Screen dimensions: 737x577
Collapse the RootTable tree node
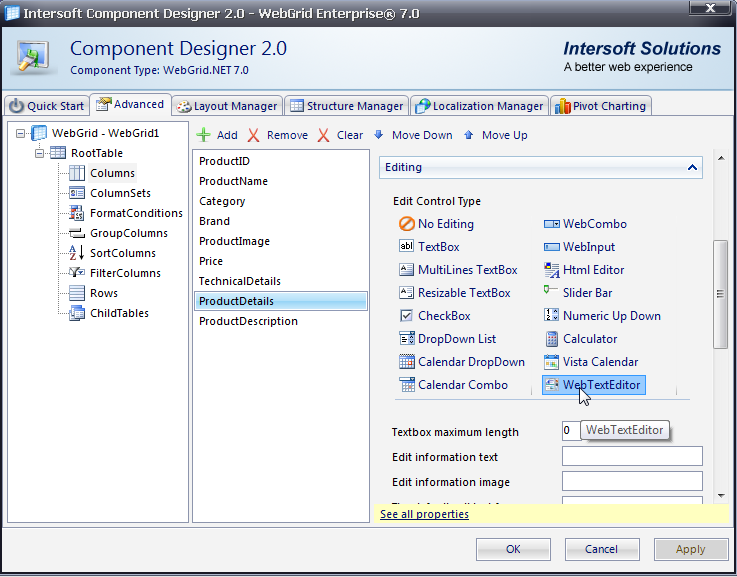pyautogui.click(x=40, y=153)
